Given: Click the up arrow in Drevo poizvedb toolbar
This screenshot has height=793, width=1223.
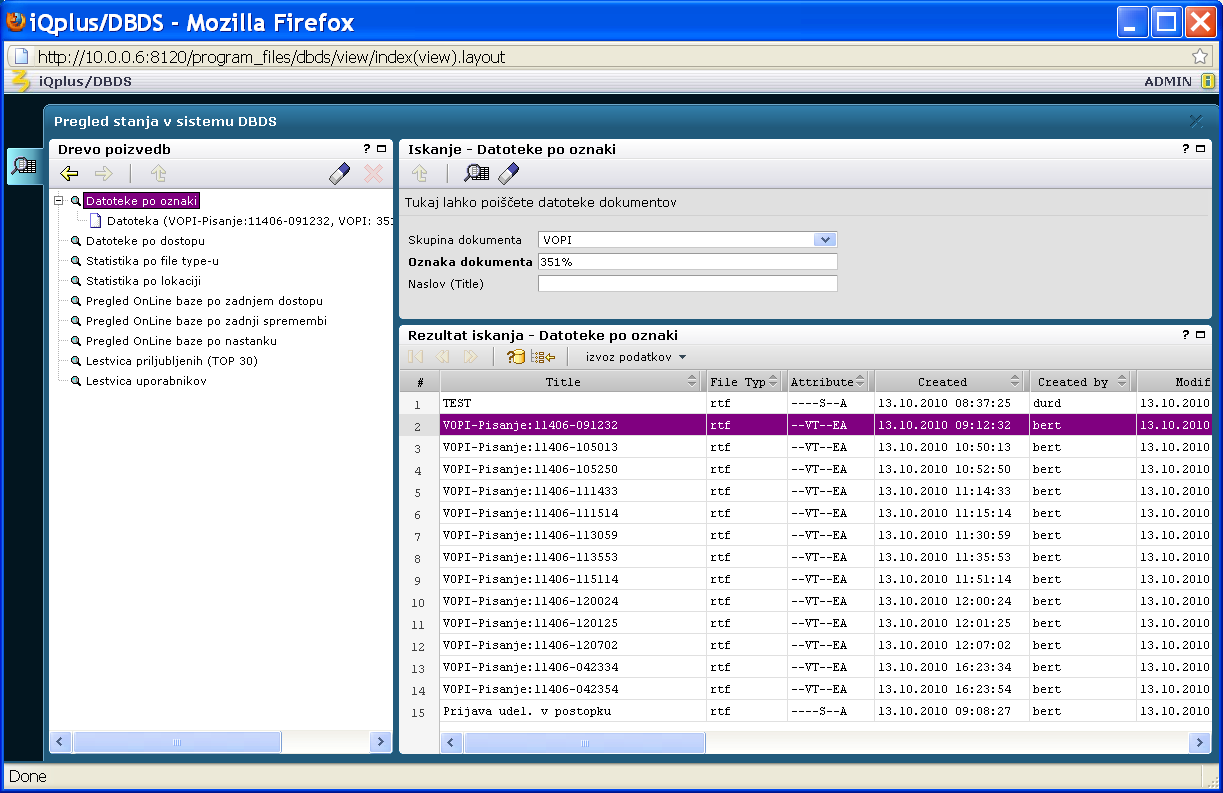Looking at the screenshot, I should [x=158, y=174].
